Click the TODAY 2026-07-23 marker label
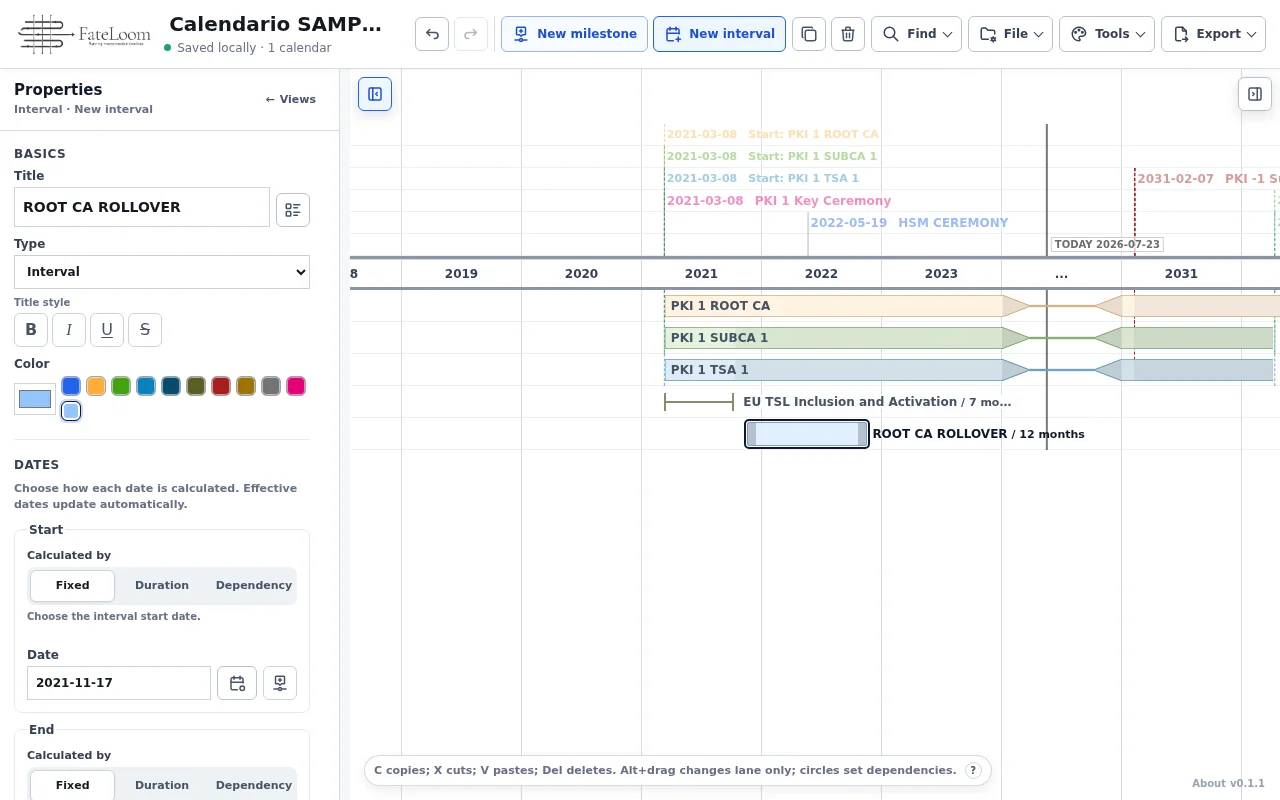 [1107, 244]
